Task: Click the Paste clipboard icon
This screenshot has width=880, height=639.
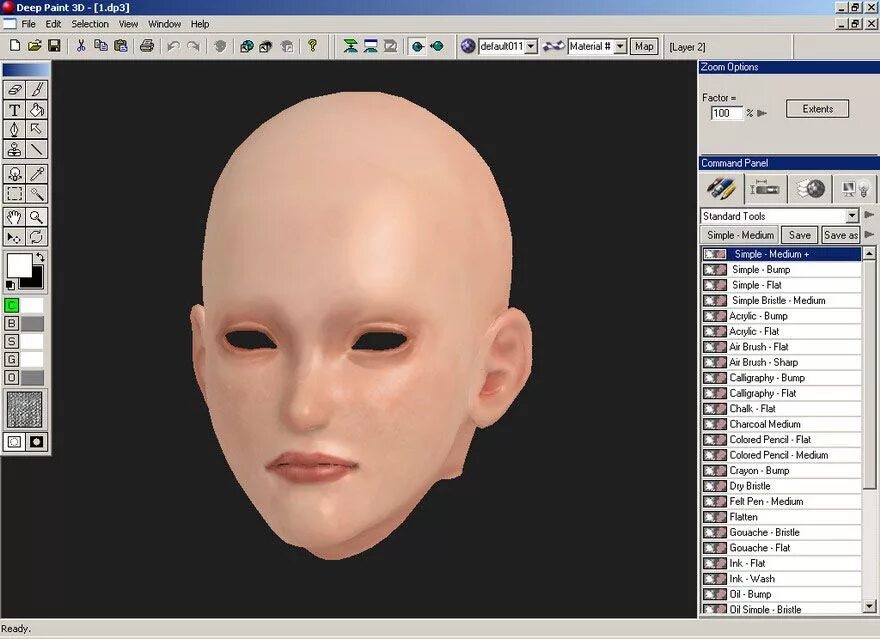Action: point(121,46)
